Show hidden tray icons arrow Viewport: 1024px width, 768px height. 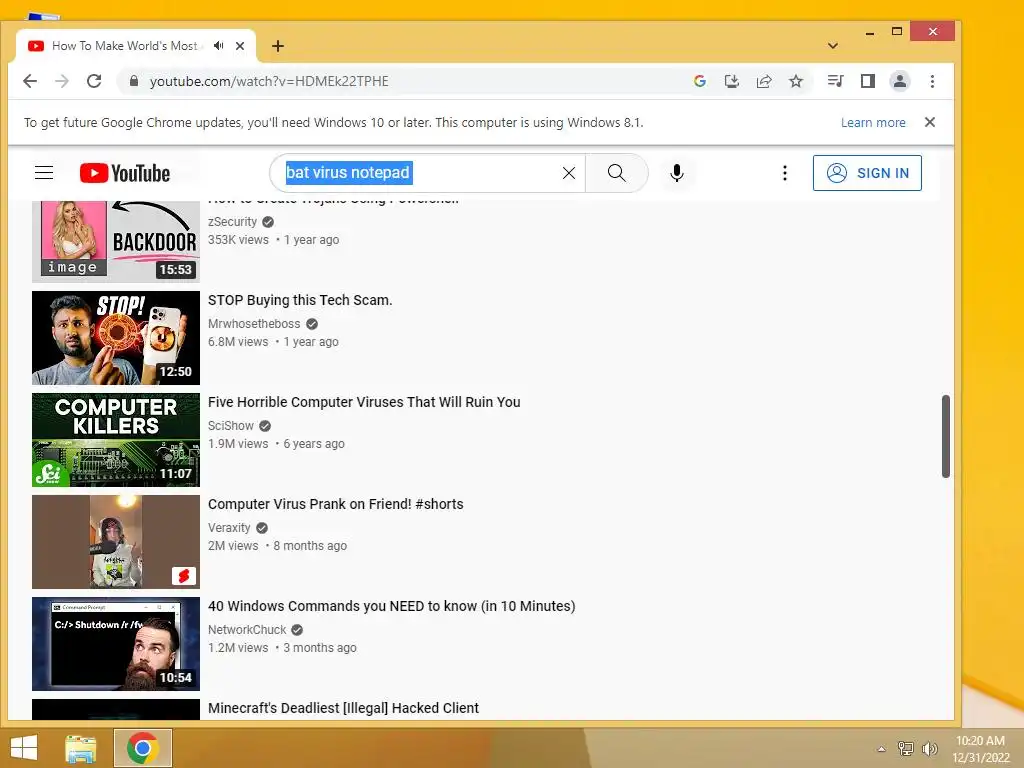881,749
